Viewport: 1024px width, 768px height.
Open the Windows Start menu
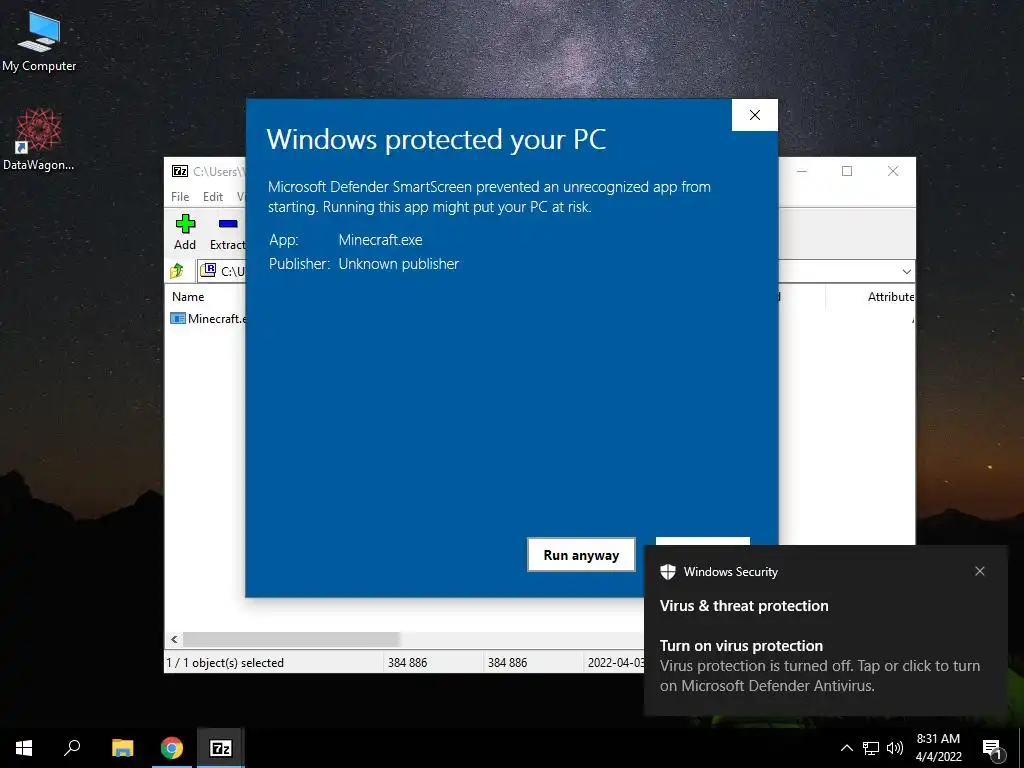tap(24, 748)
